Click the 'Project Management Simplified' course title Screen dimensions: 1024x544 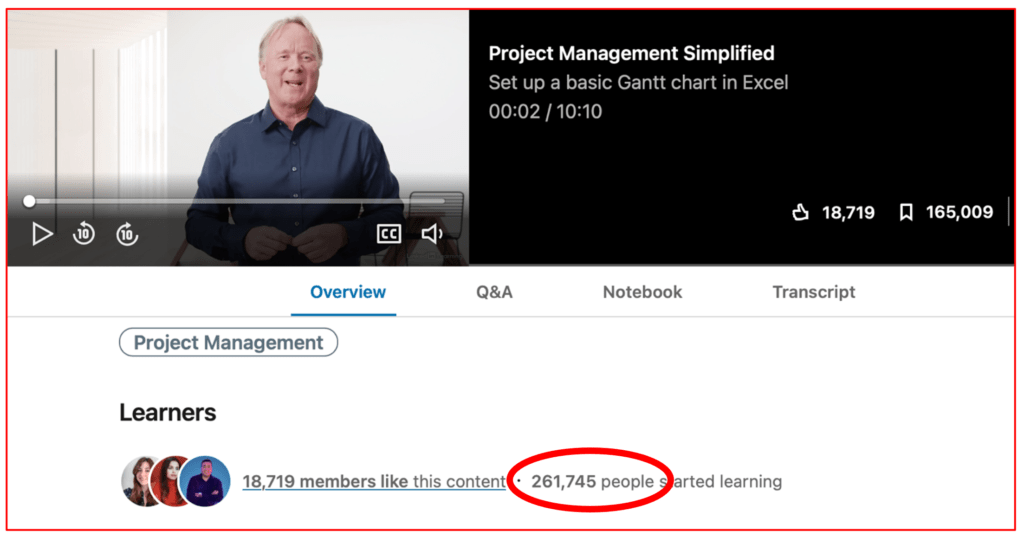click(x=631, y=54)
